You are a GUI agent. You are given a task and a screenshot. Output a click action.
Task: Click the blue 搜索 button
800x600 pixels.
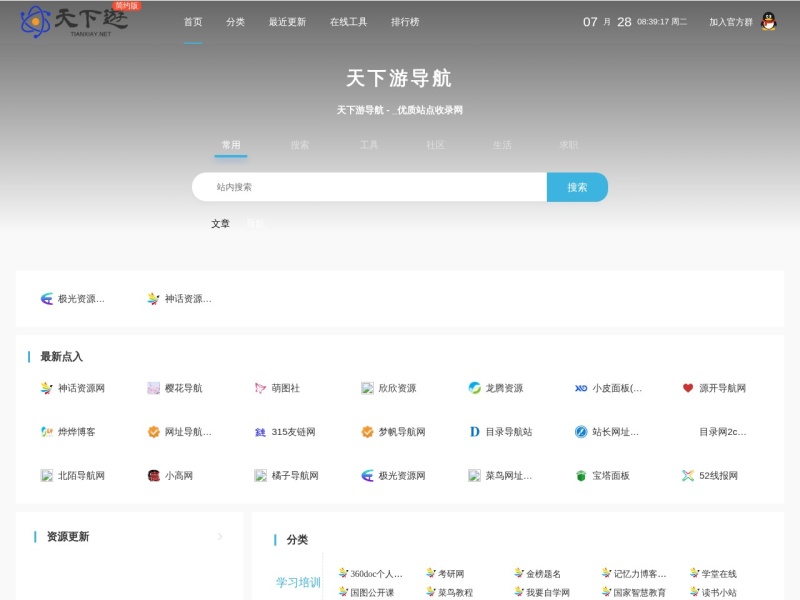[577, 187]
